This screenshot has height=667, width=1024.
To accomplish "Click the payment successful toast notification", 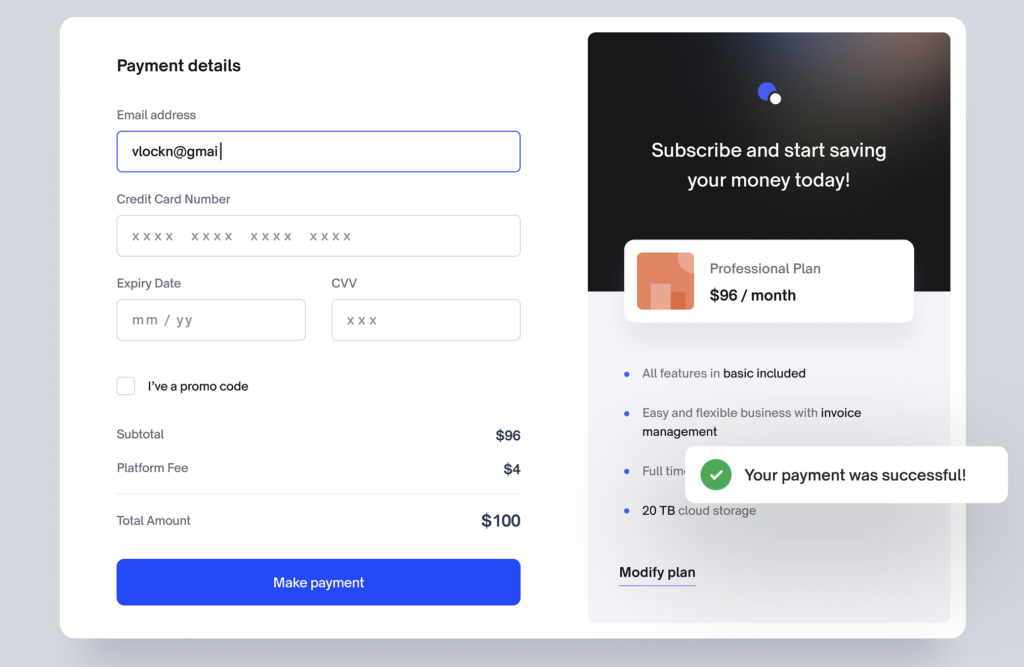I will (846, 475).
